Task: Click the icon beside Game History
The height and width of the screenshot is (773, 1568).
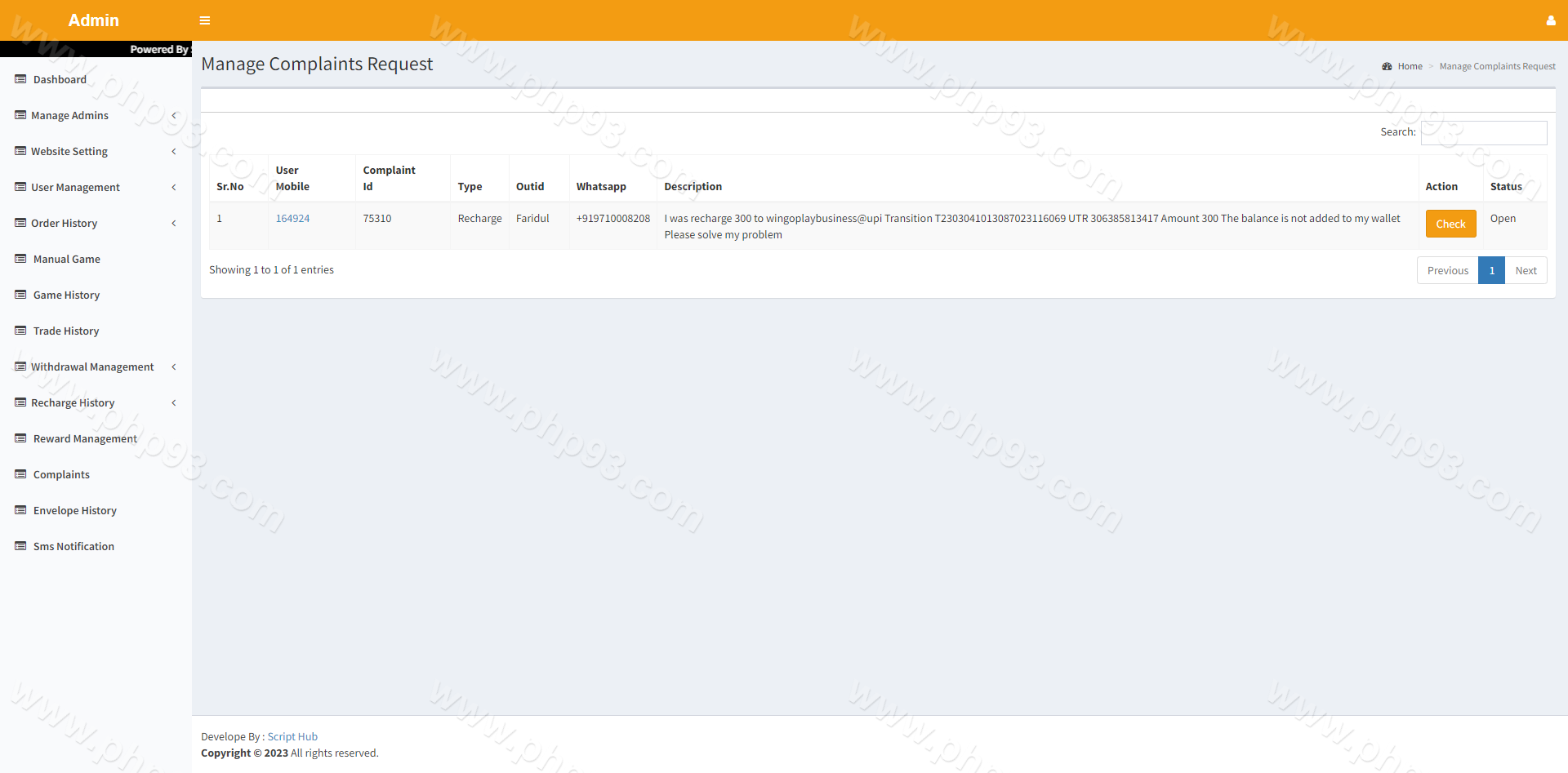Action: (20, 295)
